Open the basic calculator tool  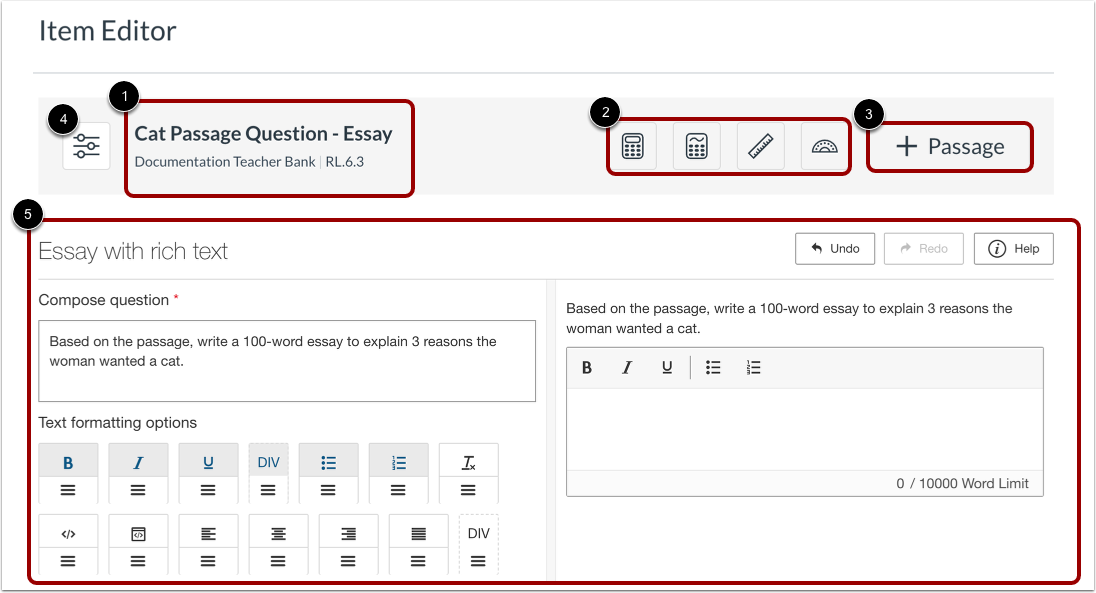point(634,145)
